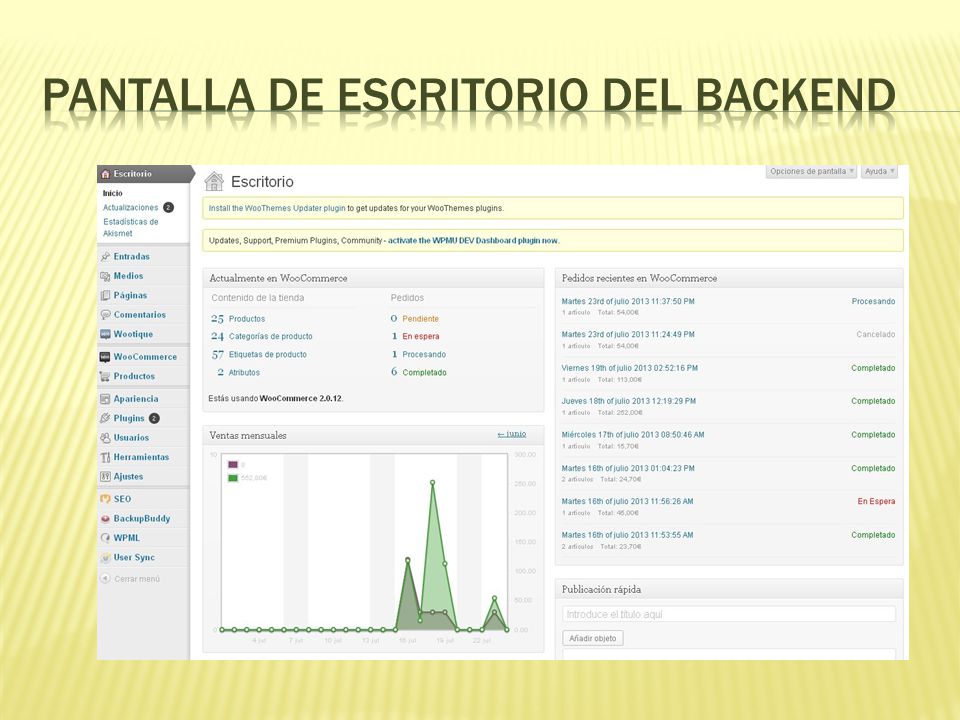Click the SEO plugin icon
The image size is (960, 720).
tap(105, 499)
